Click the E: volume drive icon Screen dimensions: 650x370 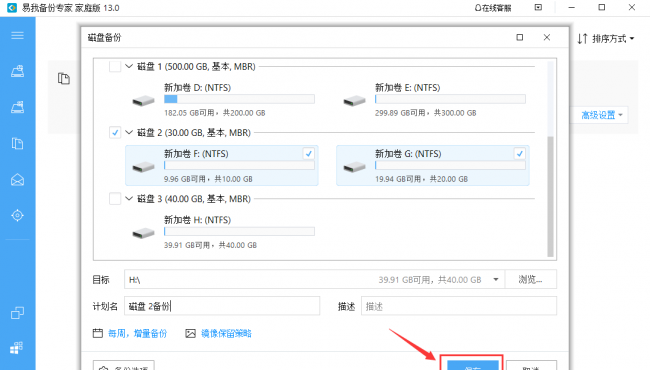click(354, 101)
